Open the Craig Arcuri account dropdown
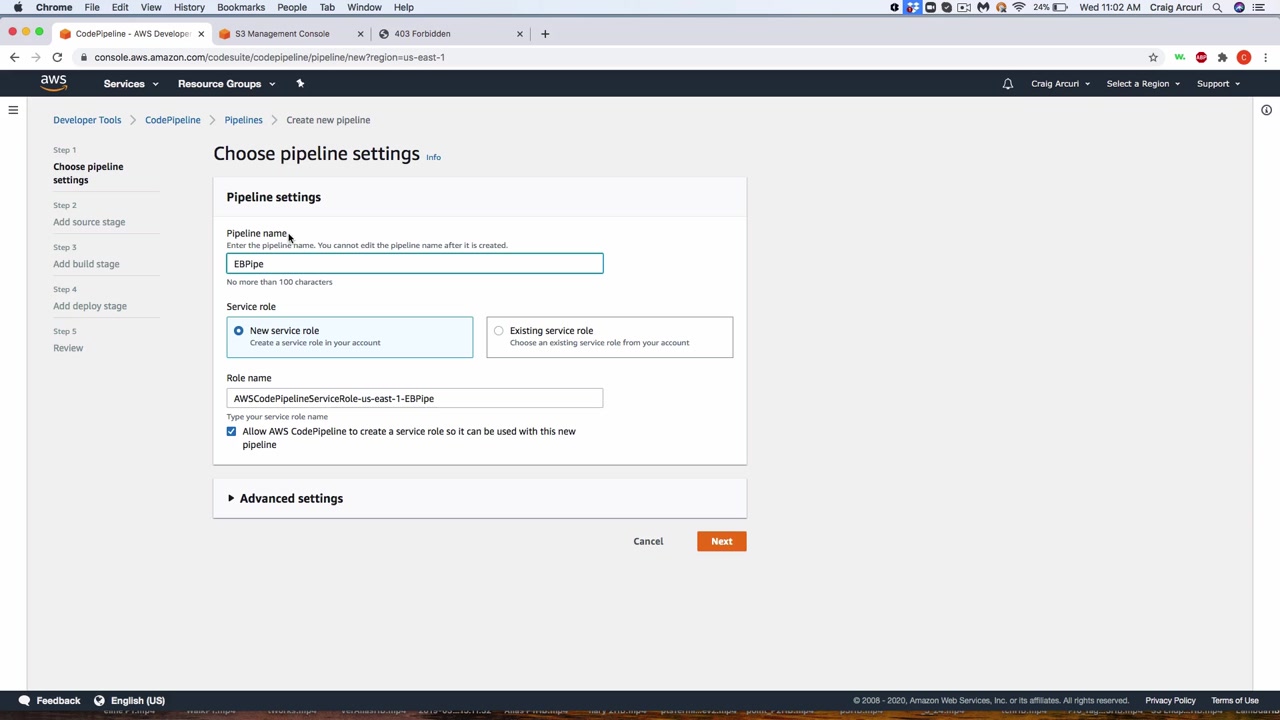 click(x=1060, y=84)
